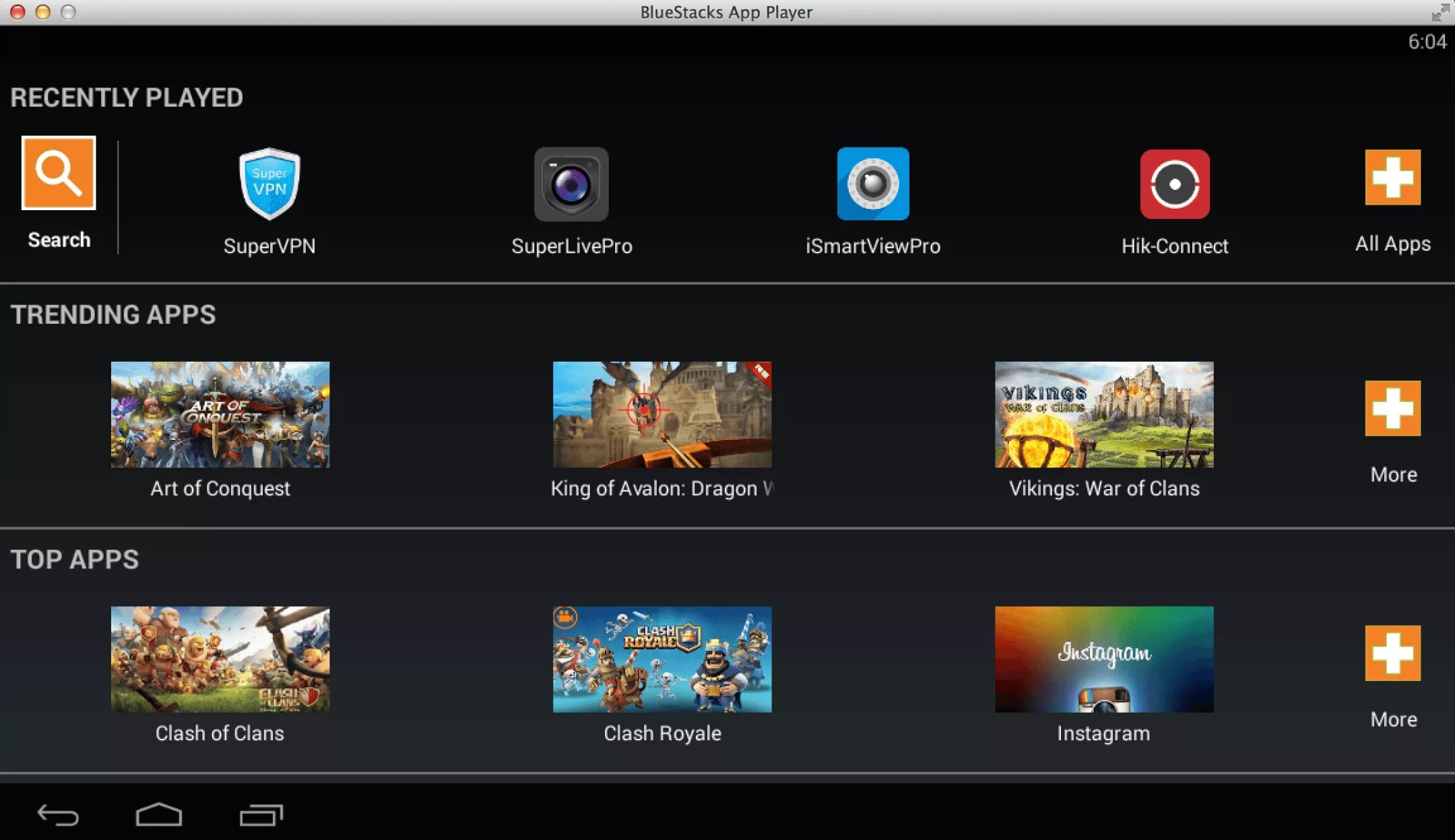Open the orange Search magnifier icon
The width and height of the screenshot is (1455, 840).
[59, 173]
